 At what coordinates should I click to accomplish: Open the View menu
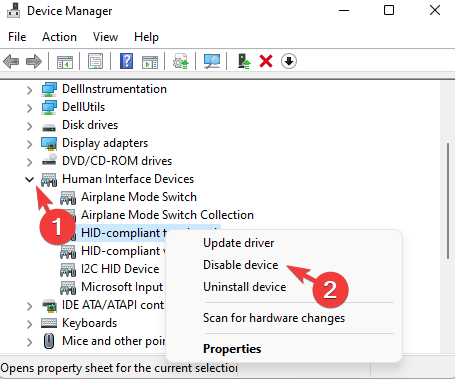(x=105, y=37)
